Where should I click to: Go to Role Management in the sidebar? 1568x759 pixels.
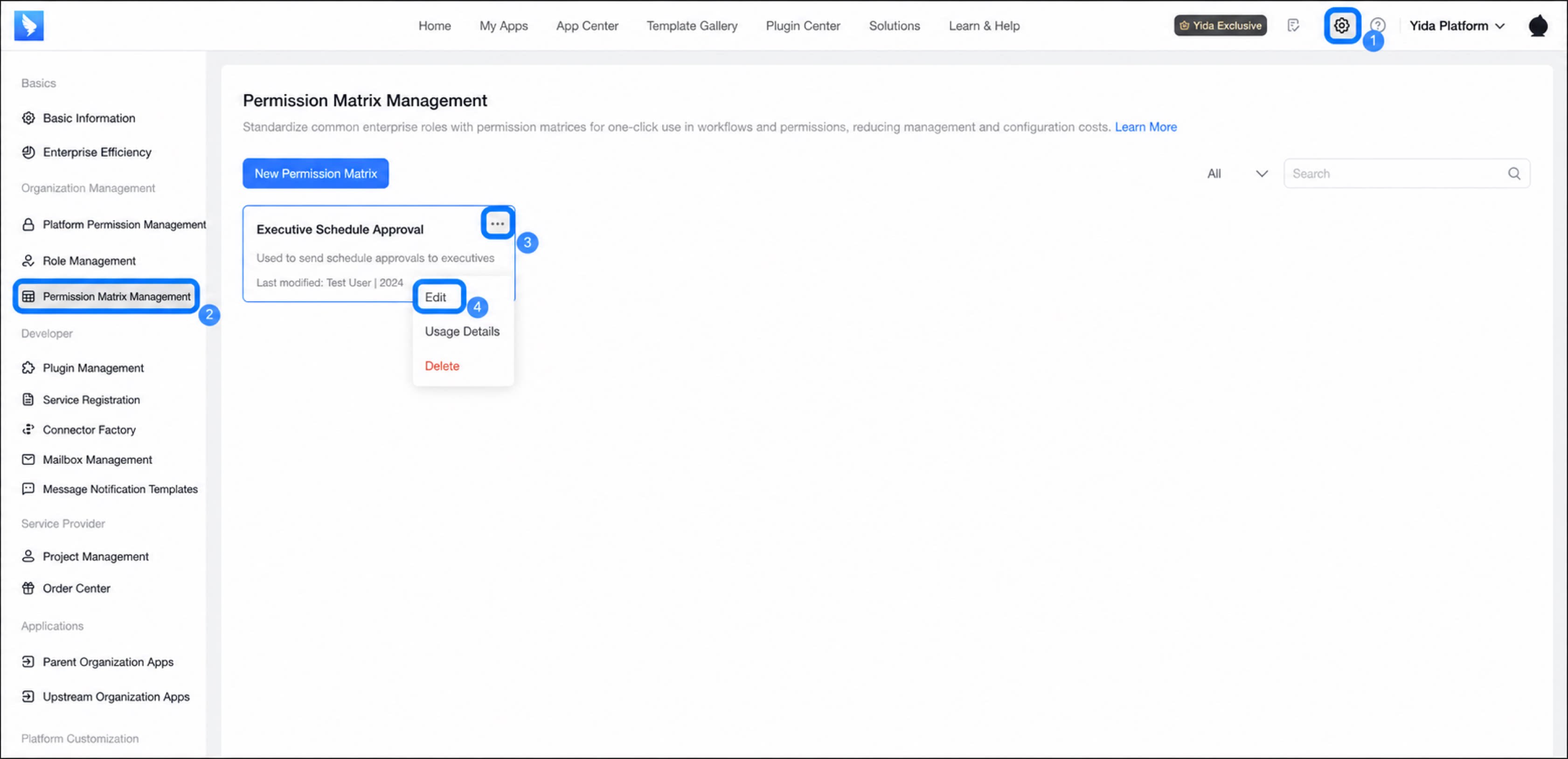click(89, 261)
